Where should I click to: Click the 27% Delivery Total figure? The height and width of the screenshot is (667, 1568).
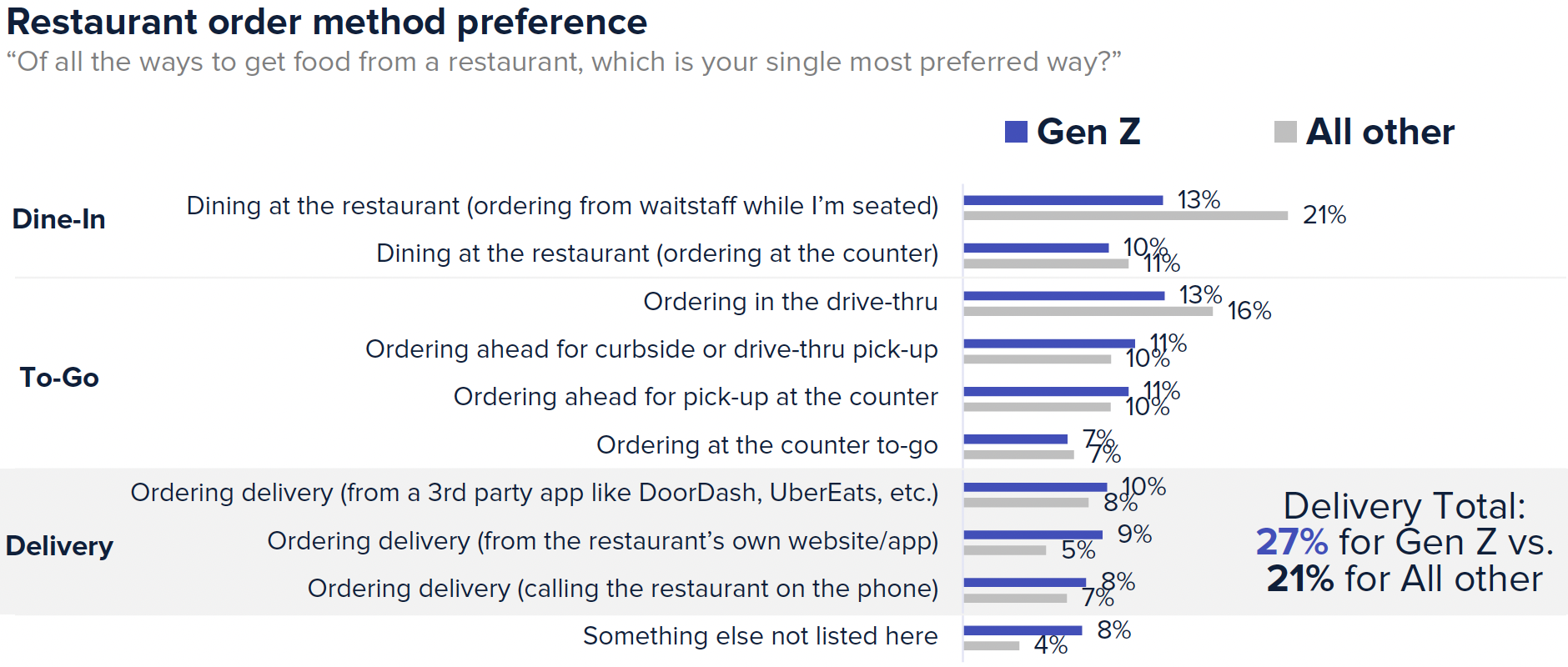pyautogui.click(x=1291, y=543)
